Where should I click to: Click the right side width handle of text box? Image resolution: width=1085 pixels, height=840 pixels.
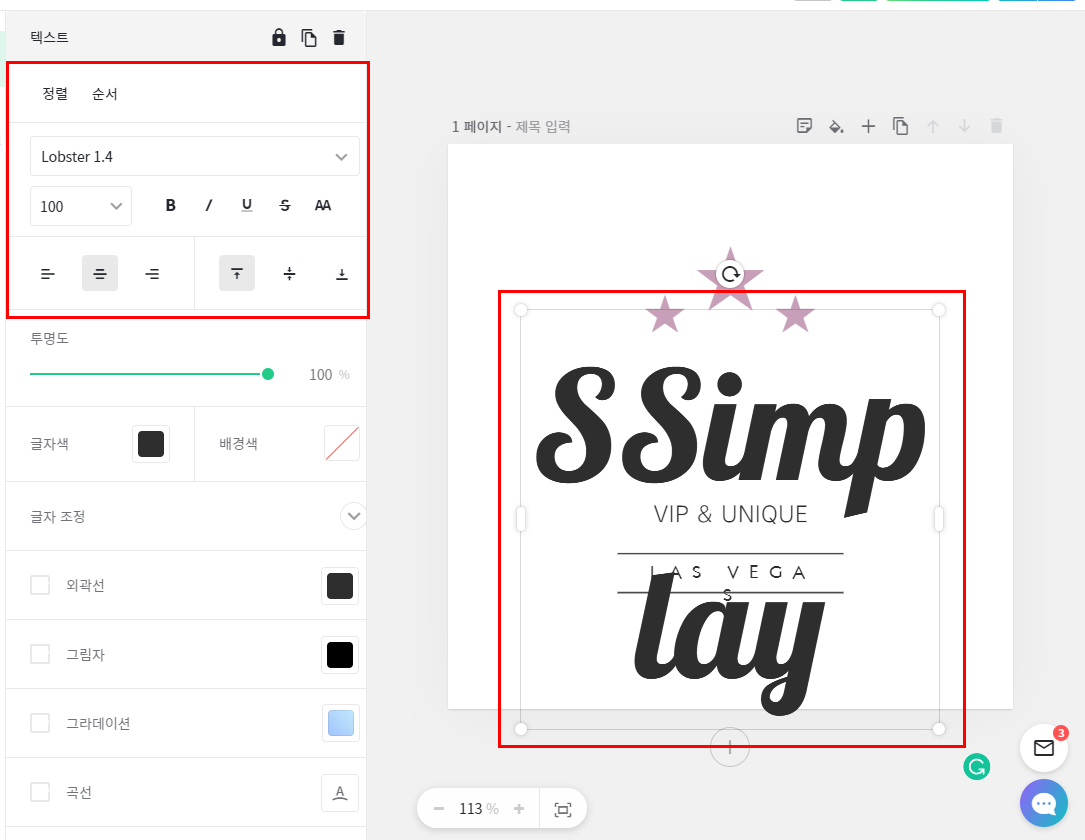click(x=939, y=519)
